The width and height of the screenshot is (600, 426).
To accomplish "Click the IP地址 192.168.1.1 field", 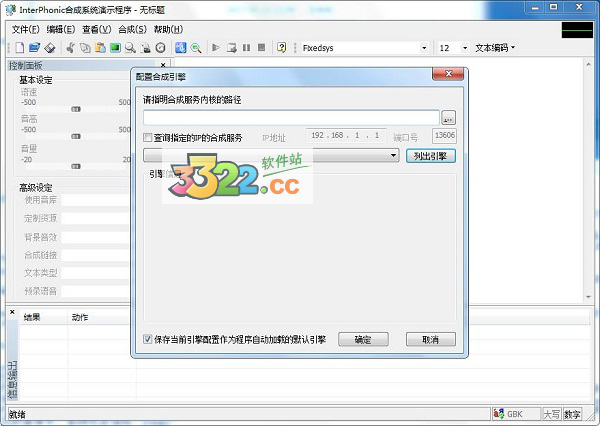I will pyautogui.click(x=346, y=135).
